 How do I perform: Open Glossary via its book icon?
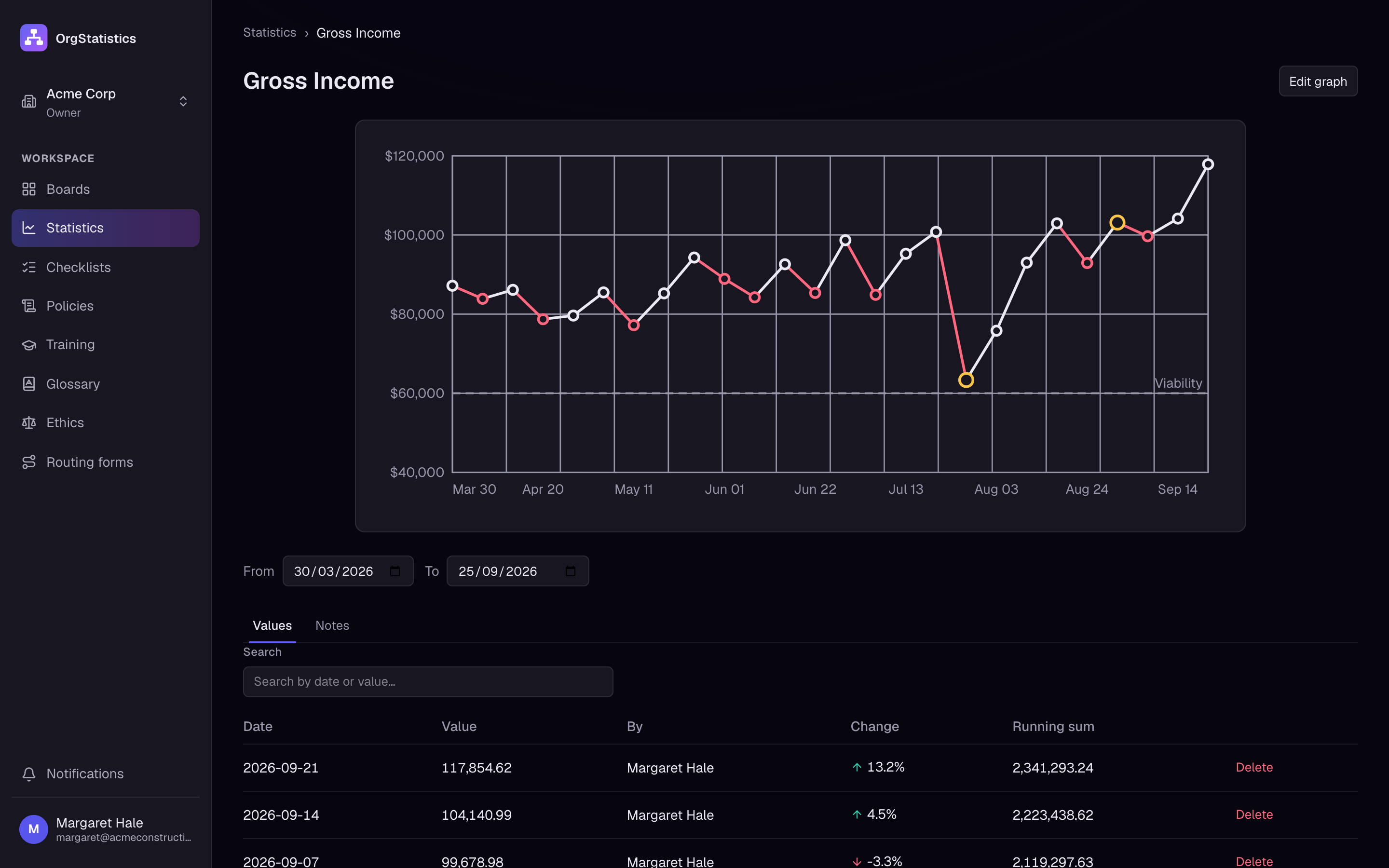29,384
